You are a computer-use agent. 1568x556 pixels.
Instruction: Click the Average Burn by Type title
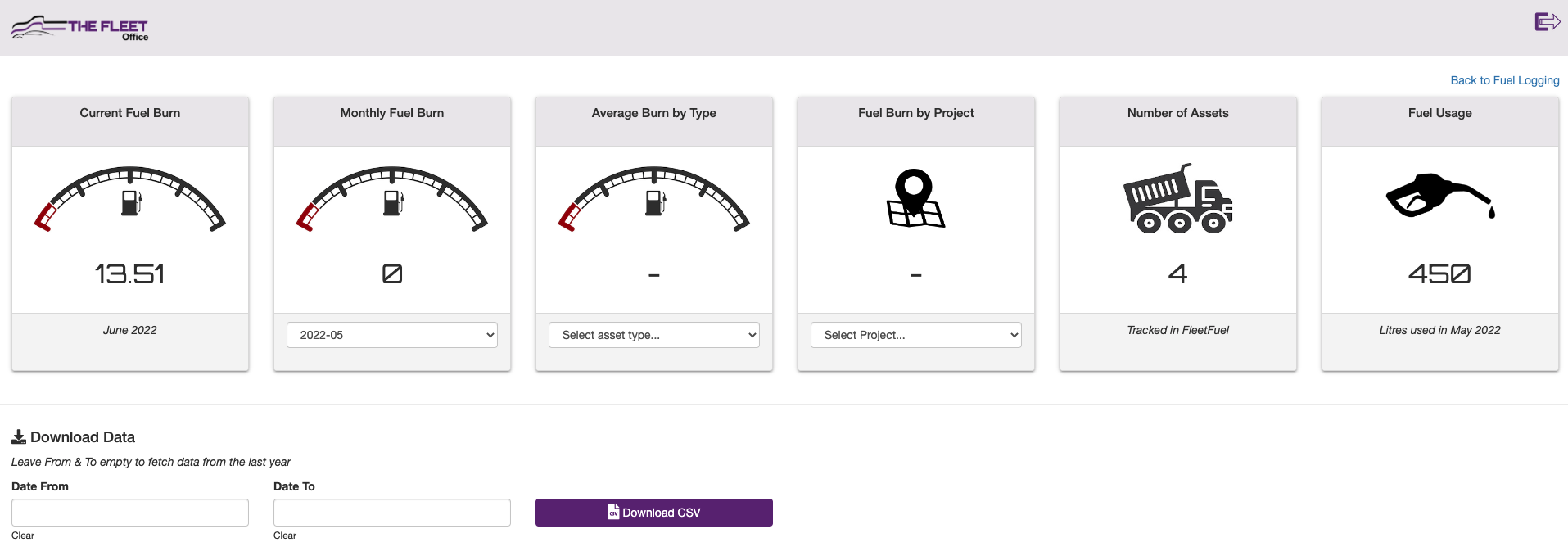tap(654, 113)
